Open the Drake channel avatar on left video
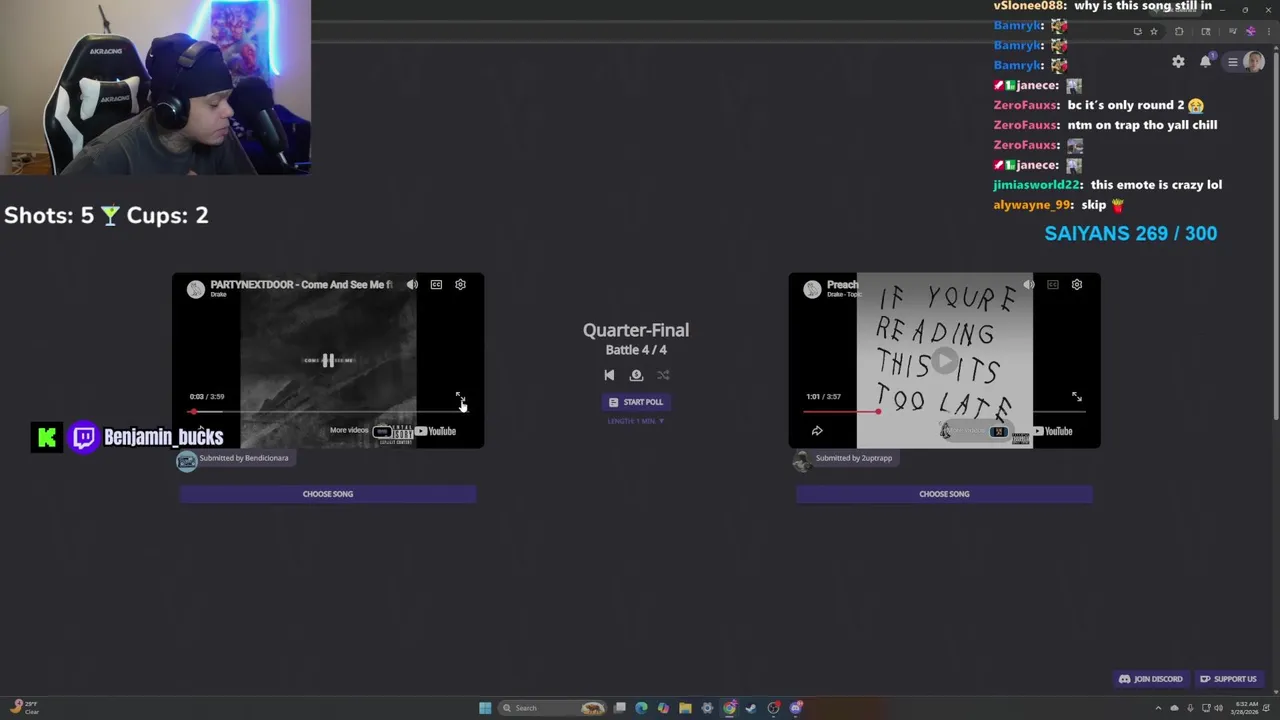The height and width of the screenshot is (720, 1280). pyautogui.click(x=195, y=289)
